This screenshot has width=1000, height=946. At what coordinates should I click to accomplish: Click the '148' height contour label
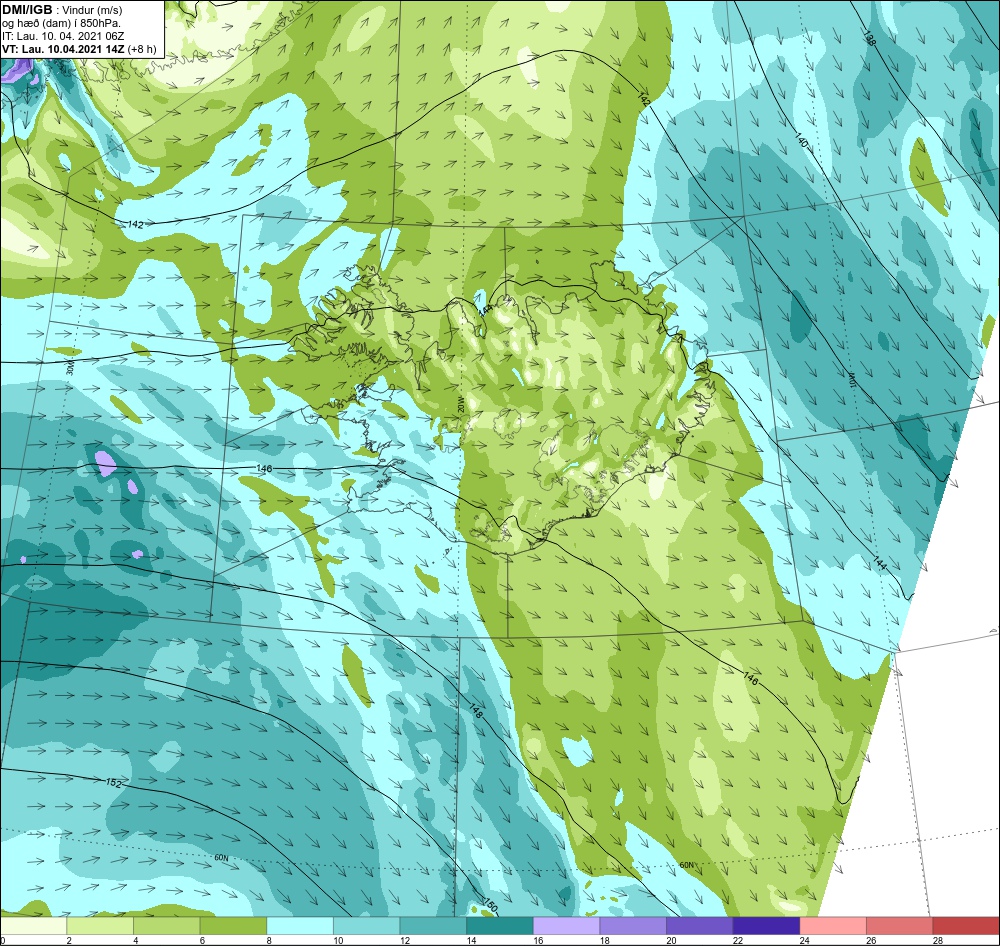coord(476,710)
